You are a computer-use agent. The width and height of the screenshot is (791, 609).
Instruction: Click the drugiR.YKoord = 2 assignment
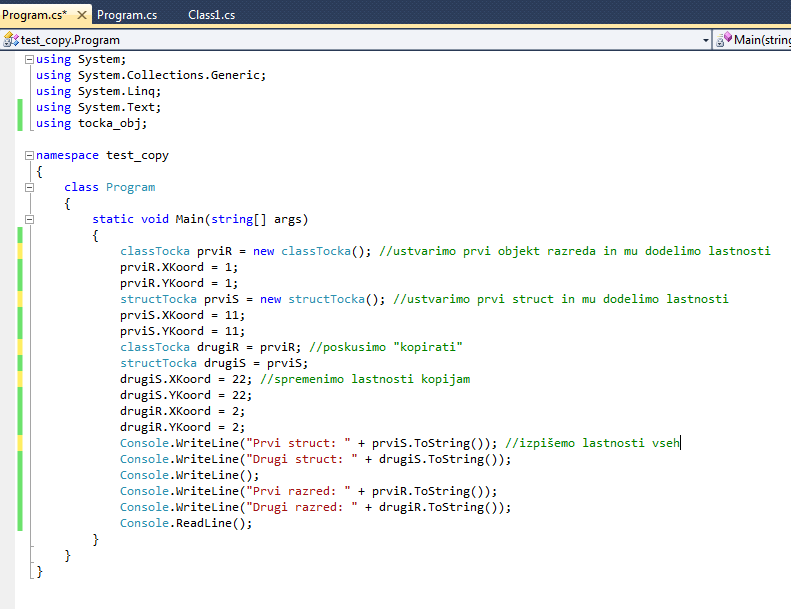(182, 427)
